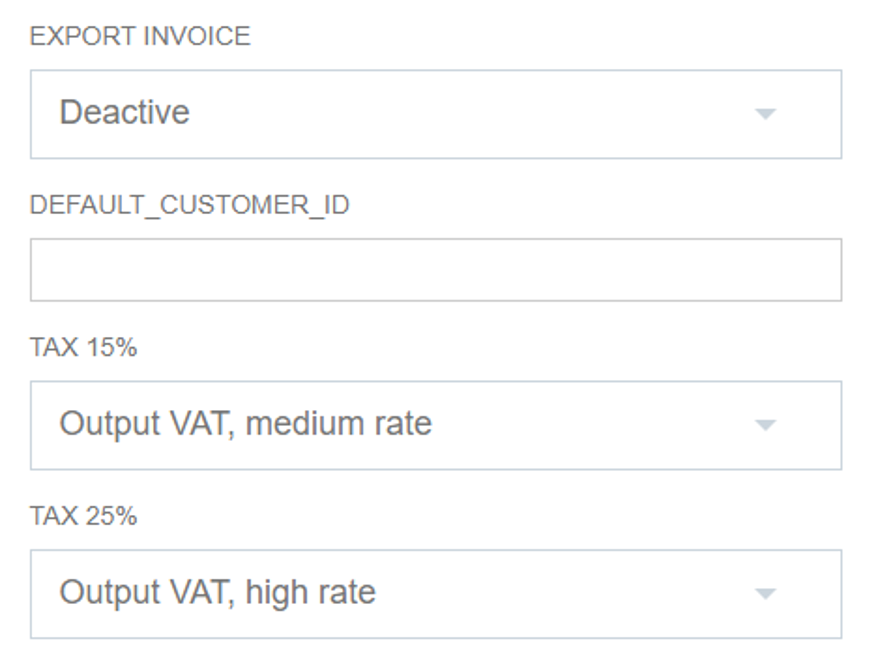The width and height of the screenshot is (878, 672).
Task: Click the Output VAT, medium rate text
Action: coord(245,424)
